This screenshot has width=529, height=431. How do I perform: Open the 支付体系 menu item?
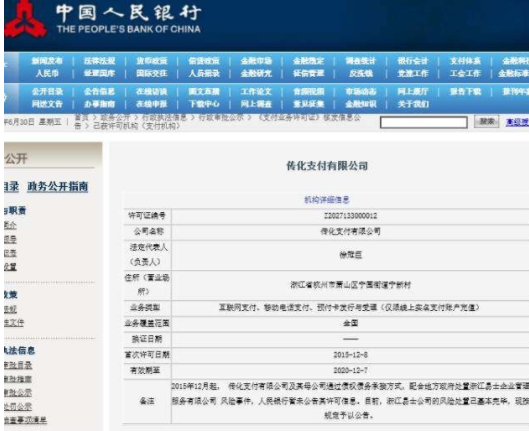(x=465, y=61)
